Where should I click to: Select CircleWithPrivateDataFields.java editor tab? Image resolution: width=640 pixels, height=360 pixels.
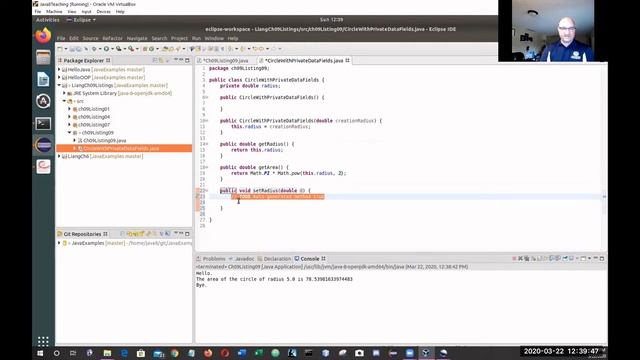(x=304, y=60)
